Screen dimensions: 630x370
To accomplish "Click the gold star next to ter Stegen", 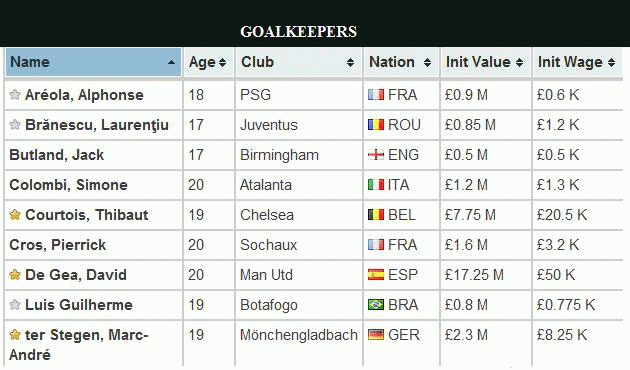I will tap(15, 334).
